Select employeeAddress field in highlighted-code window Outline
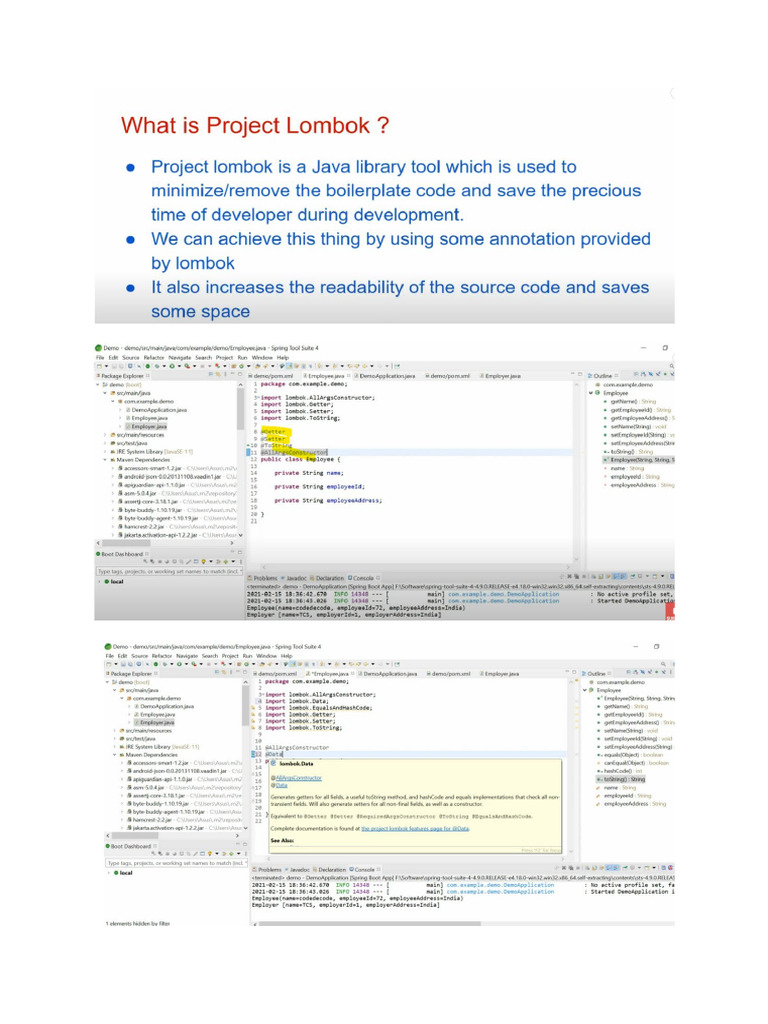Image resolution: width=768 pixels, height=1024 pixels. coord(638,485)
